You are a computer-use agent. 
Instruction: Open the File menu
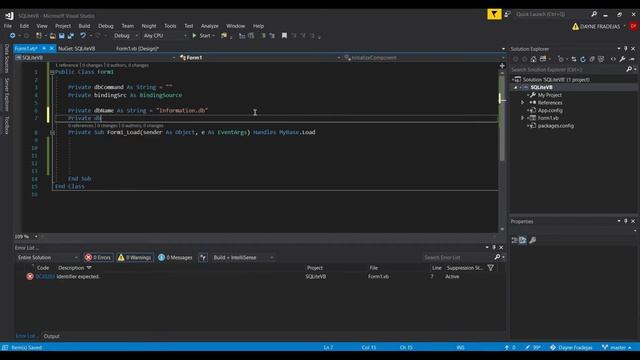pos(8,26)
